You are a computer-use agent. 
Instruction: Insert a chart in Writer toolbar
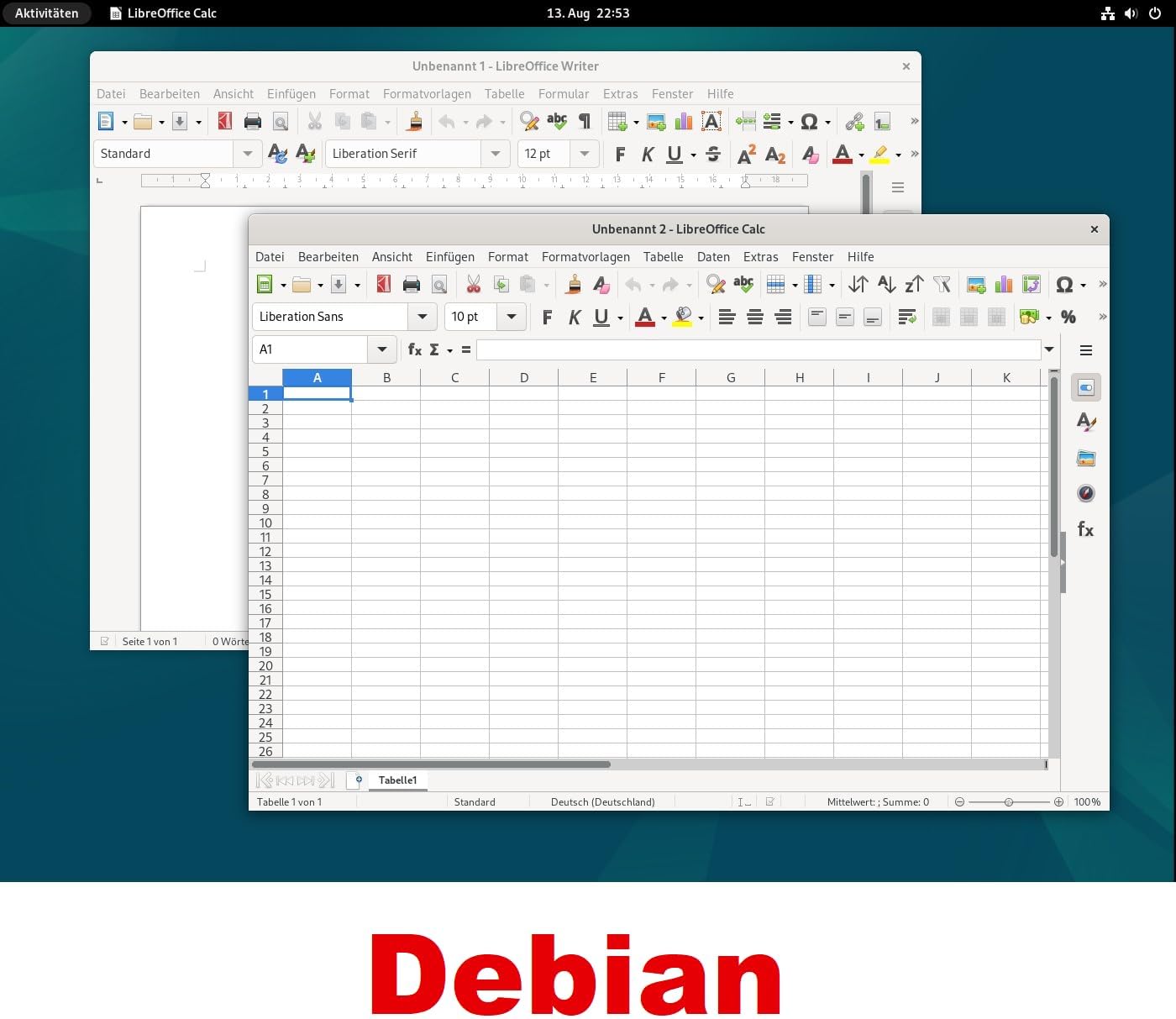click(684, 121)
